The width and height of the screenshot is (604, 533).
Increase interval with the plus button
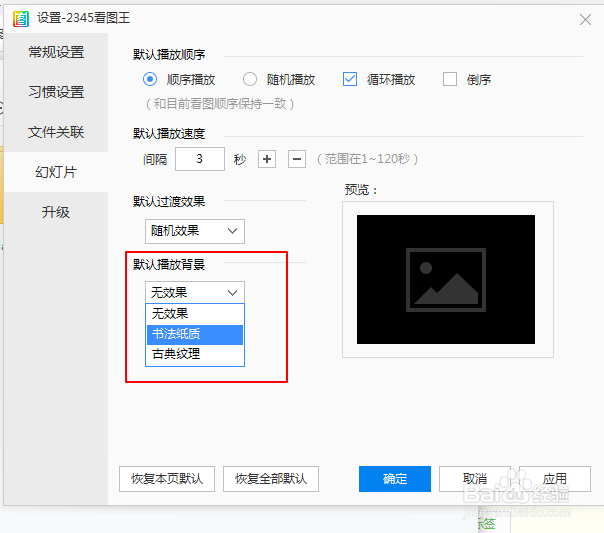pyautogui.click(x=267, y=159)
